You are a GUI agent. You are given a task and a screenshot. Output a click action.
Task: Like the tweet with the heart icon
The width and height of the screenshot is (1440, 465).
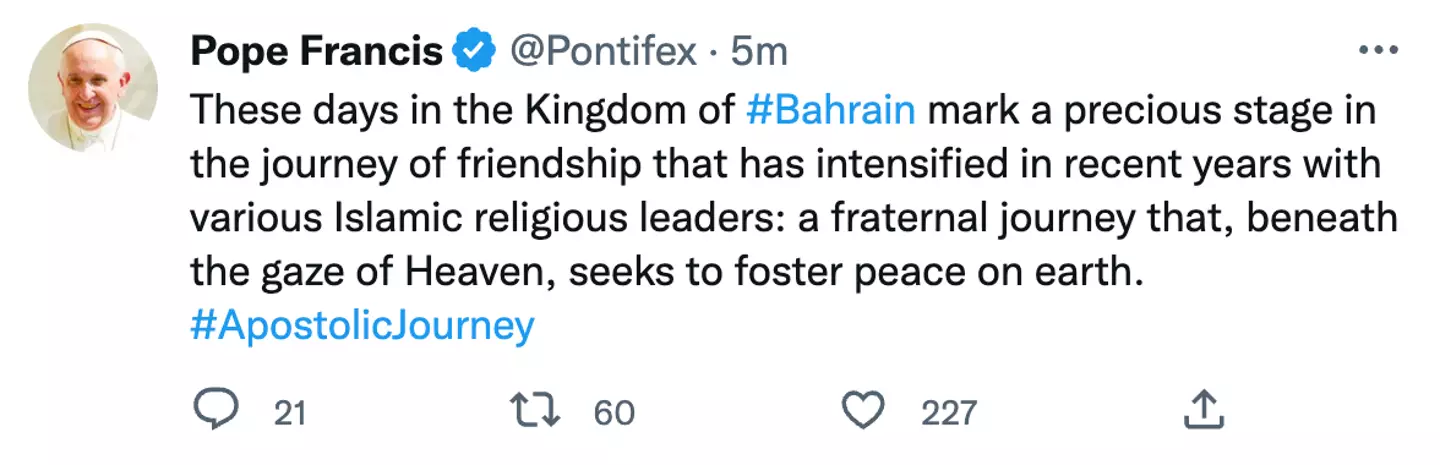863,410
